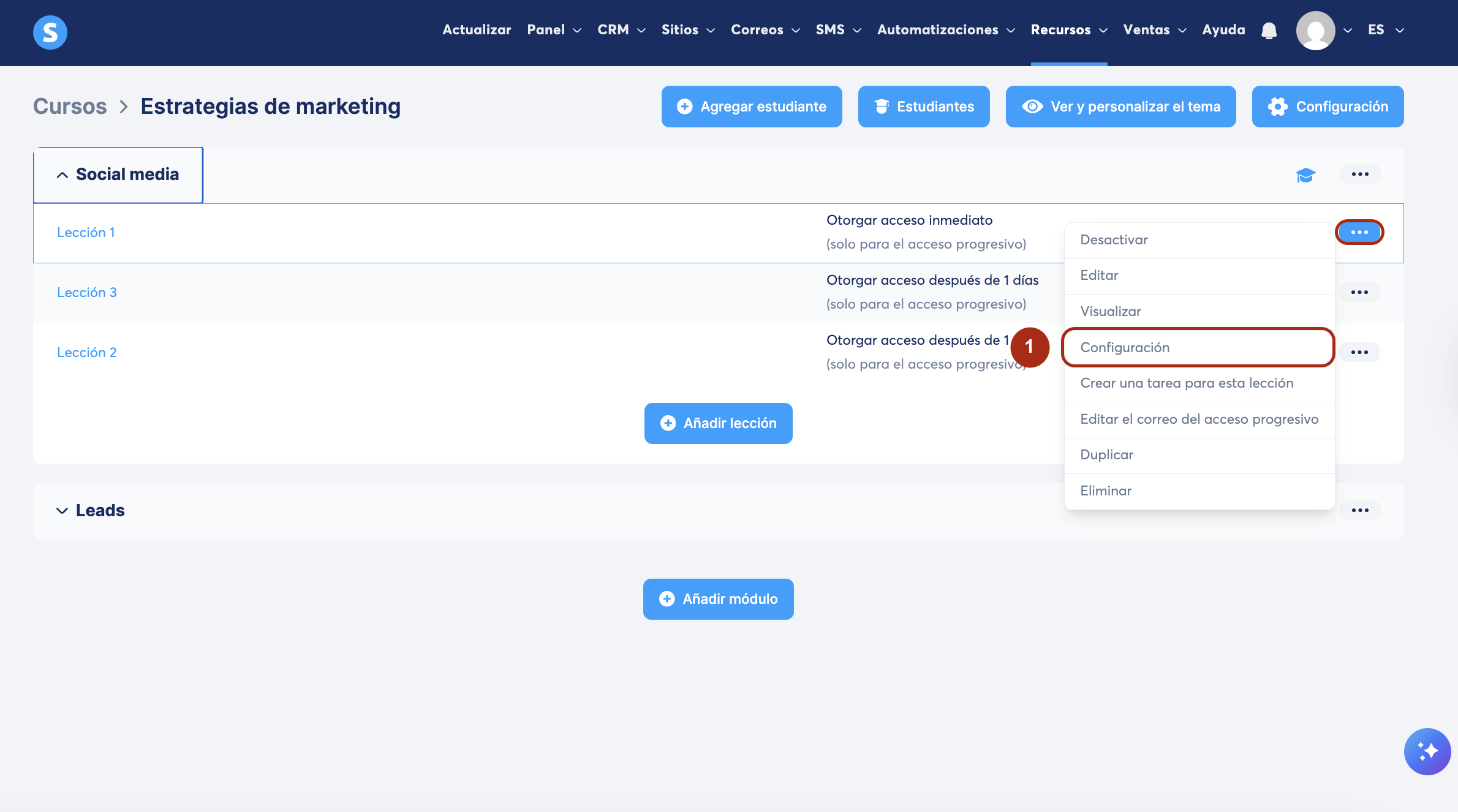This screenshot has height=812, width=1458.
Task: Click the user avatar icon
Action: [x=1315, y=31]
